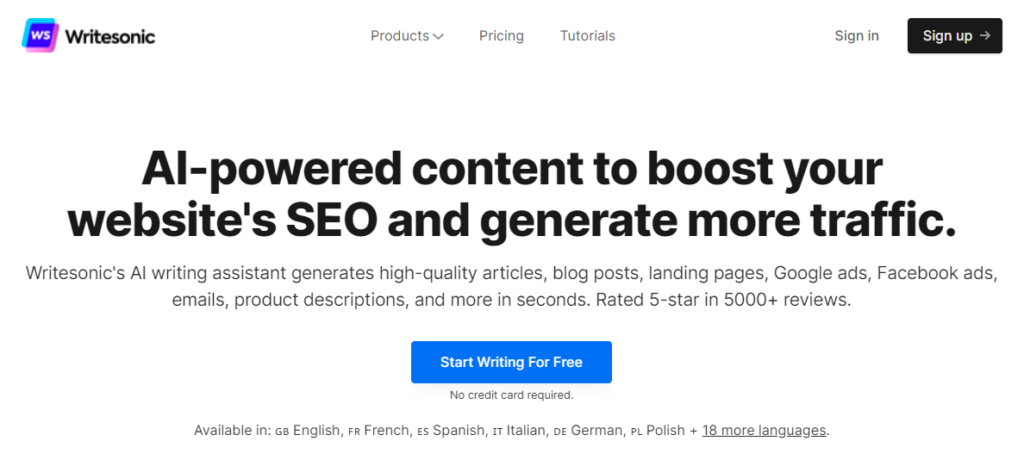The height and width of the screenshot is (466, 1024).
Task: Click the Start Writing For Free button
Action: pyautogui.click(x=511, y=362)
